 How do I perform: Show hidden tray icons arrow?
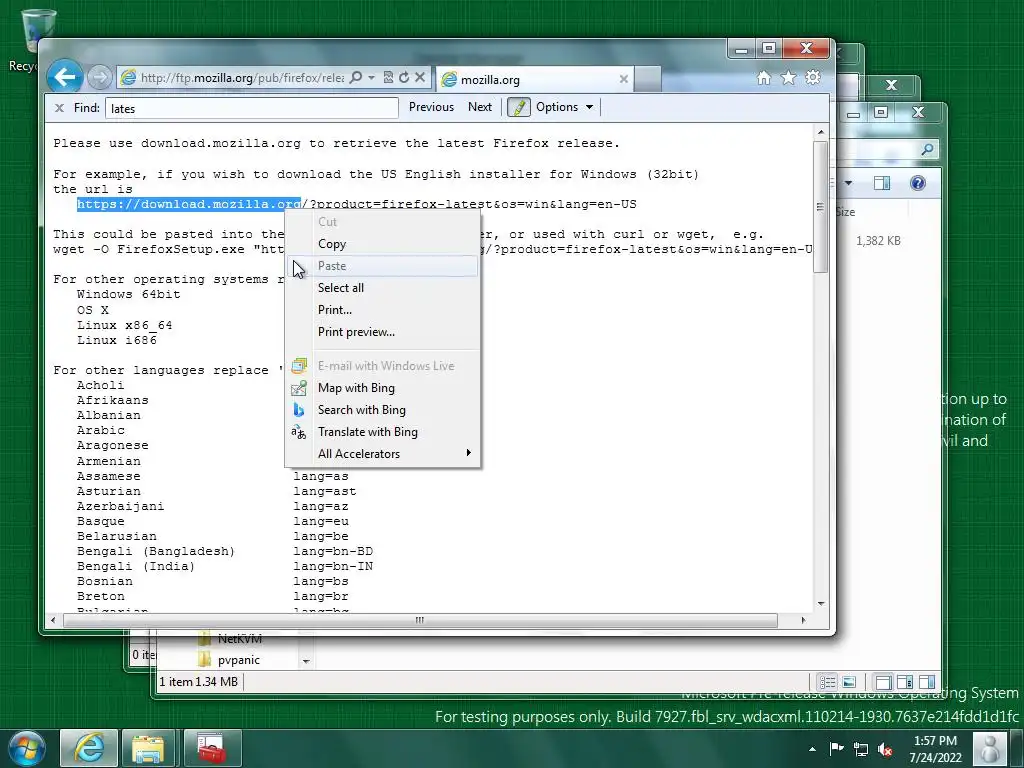[812, 749]
